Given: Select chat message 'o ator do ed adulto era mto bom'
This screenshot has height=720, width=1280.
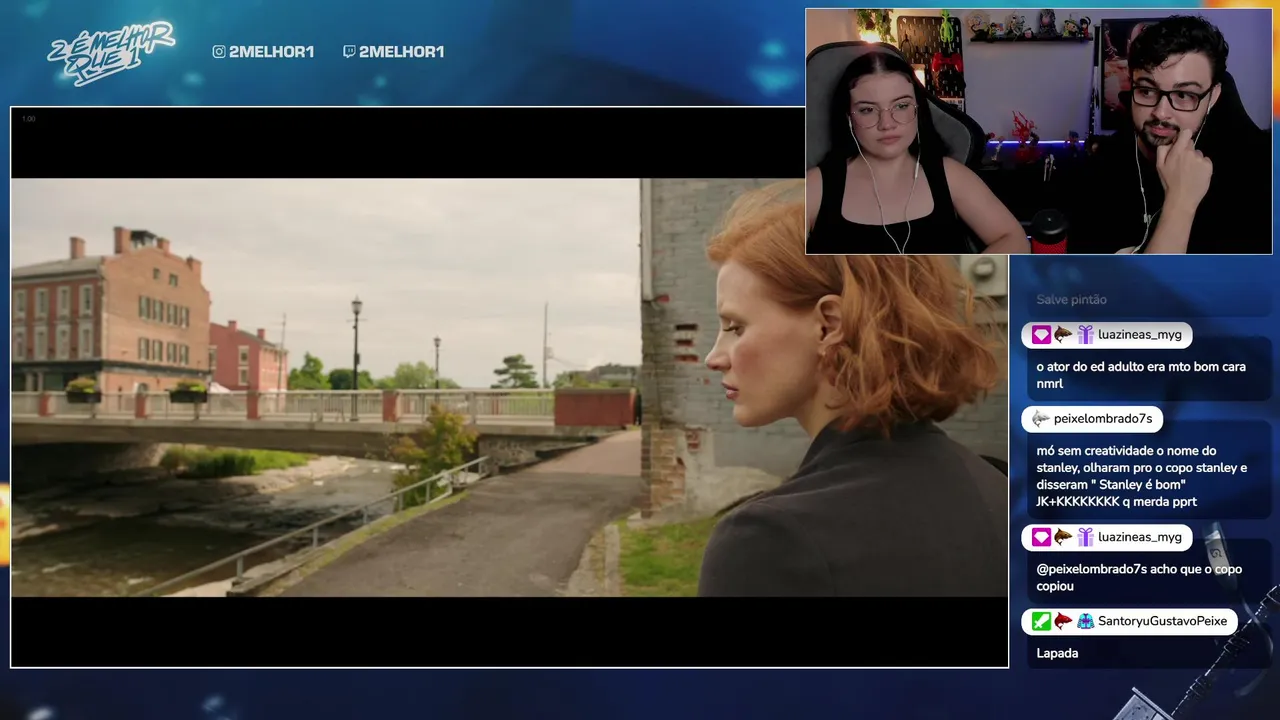Looking at the screenshot, I should pyautogui.click(x=1141, y=375).
